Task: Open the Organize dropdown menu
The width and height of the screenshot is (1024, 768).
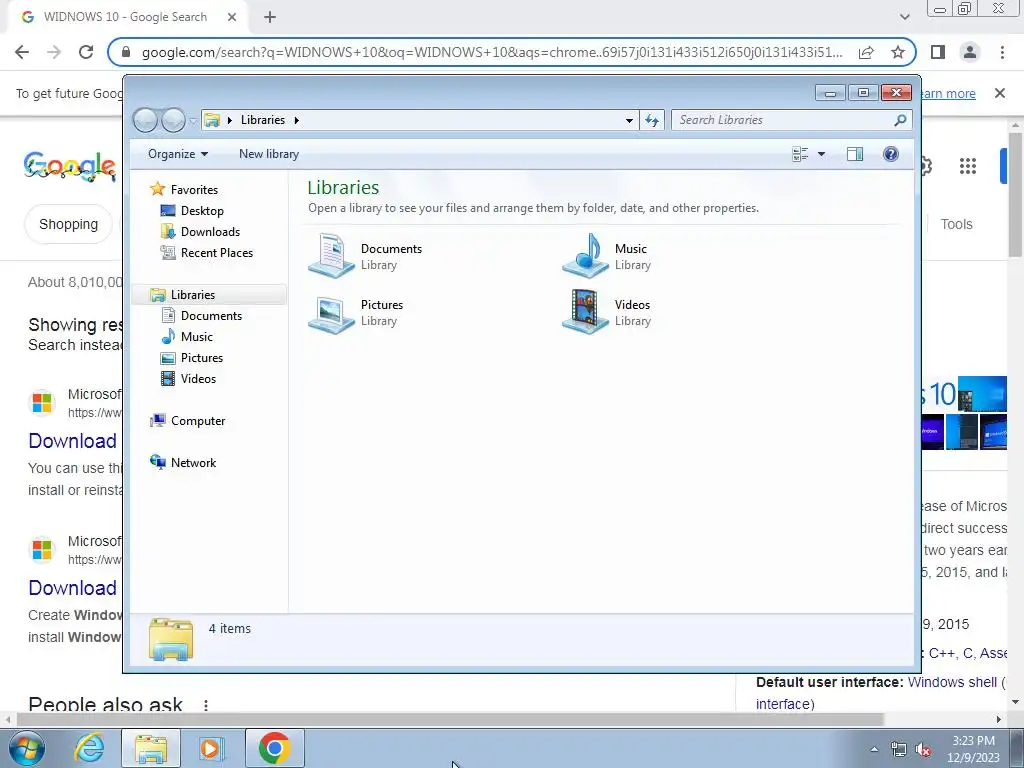Action: [178, 154]
